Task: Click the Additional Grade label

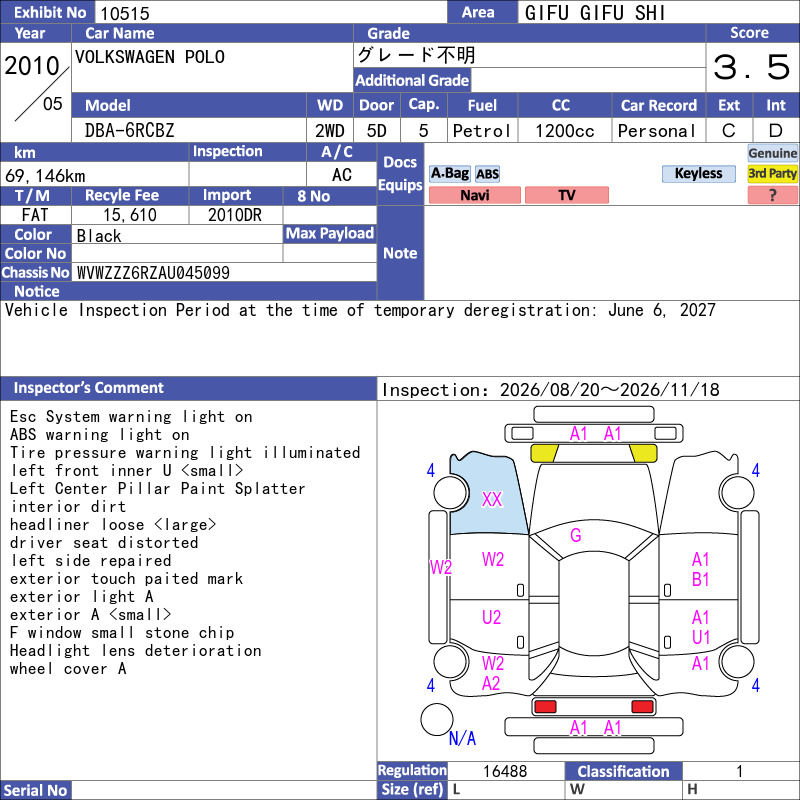Action: [x=412, y=80]
